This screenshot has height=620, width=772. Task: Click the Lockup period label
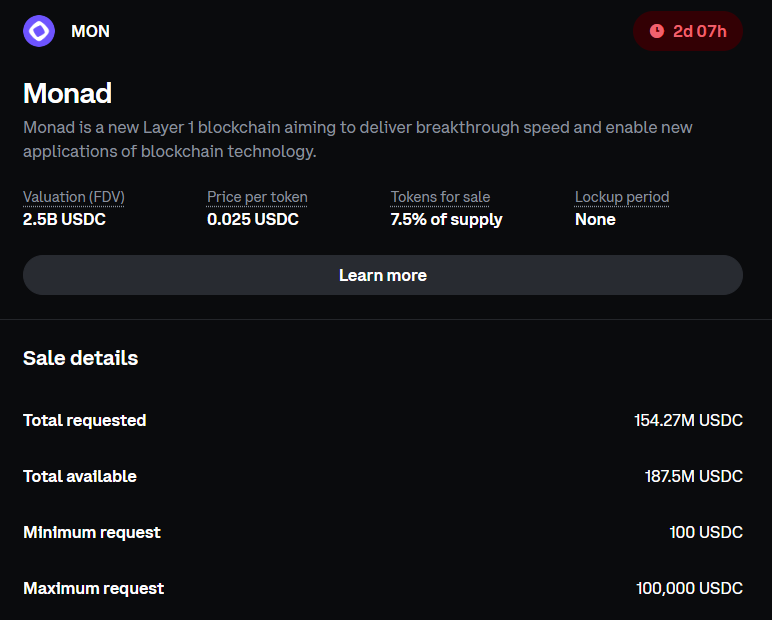[622, 197]
